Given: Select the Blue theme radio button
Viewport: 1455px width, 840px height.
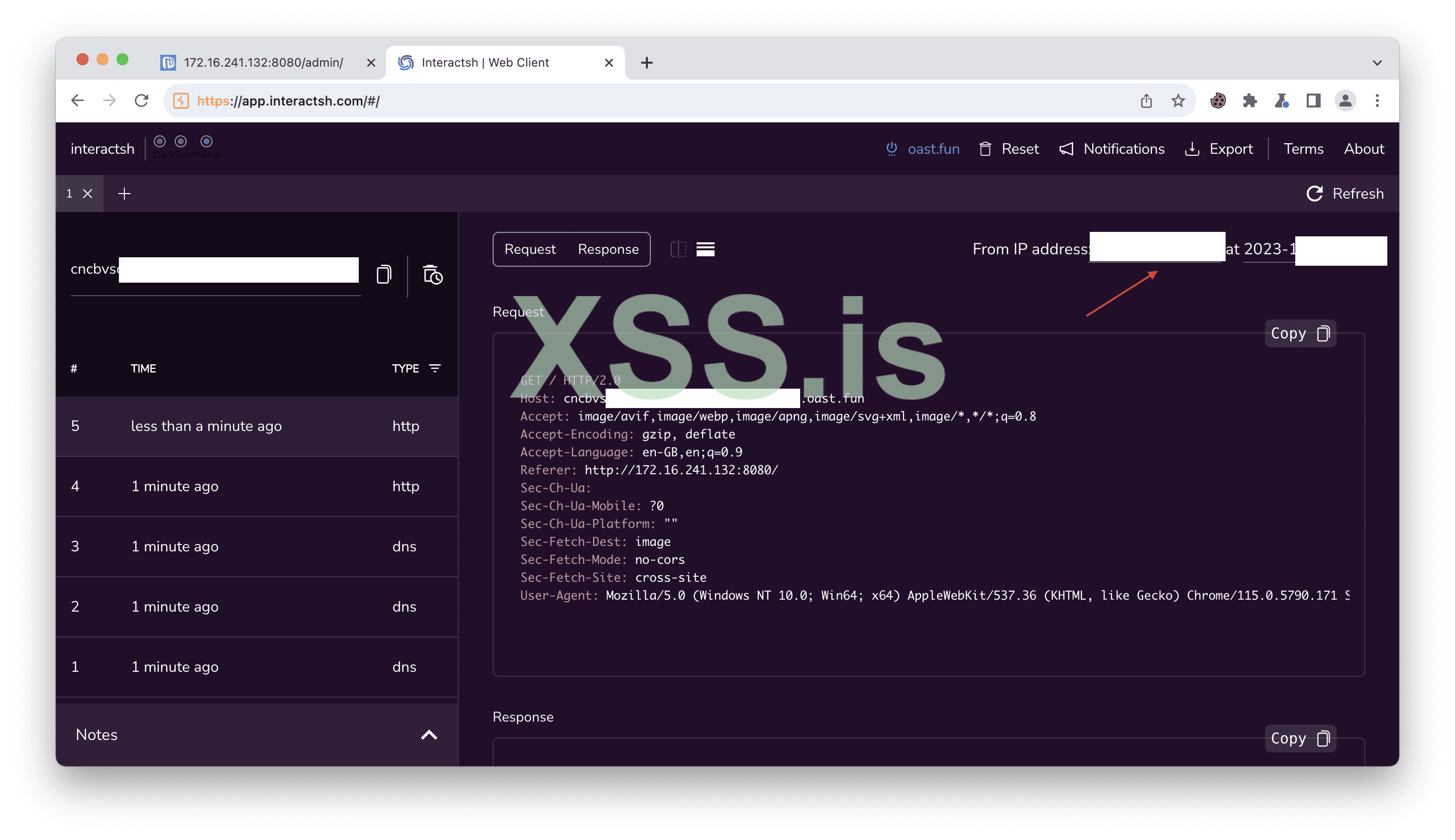Looking at the screenshot, I should click(x=207, y=141).
